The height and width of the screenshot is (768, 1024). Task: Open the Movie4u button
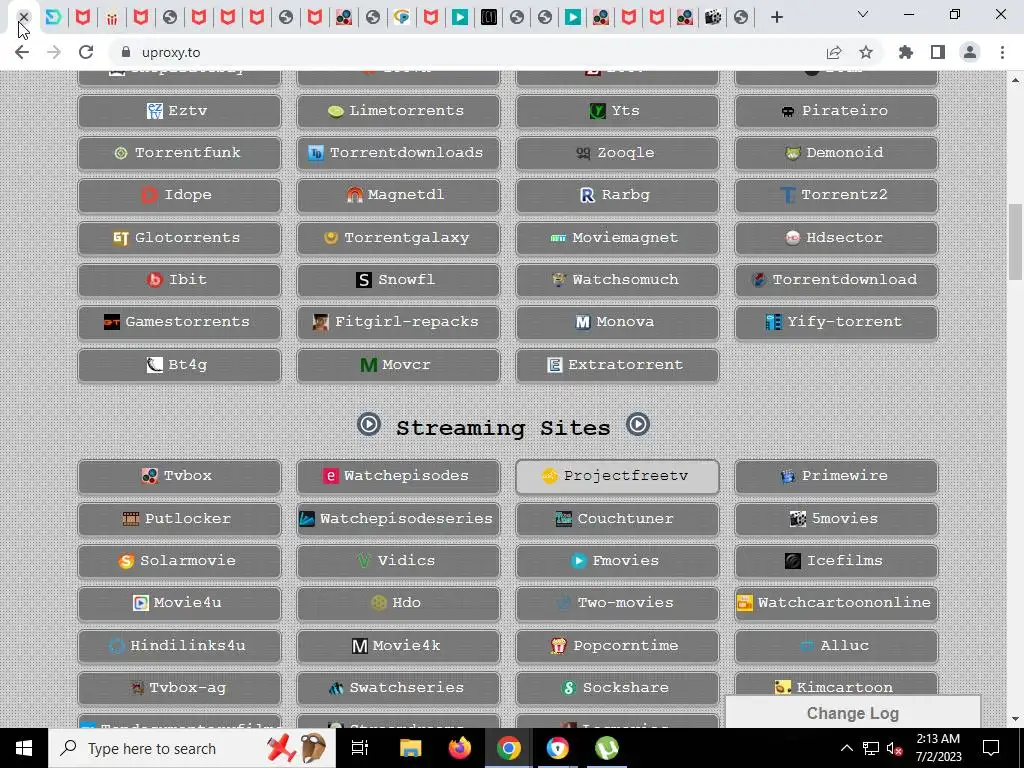click(179, 603)
